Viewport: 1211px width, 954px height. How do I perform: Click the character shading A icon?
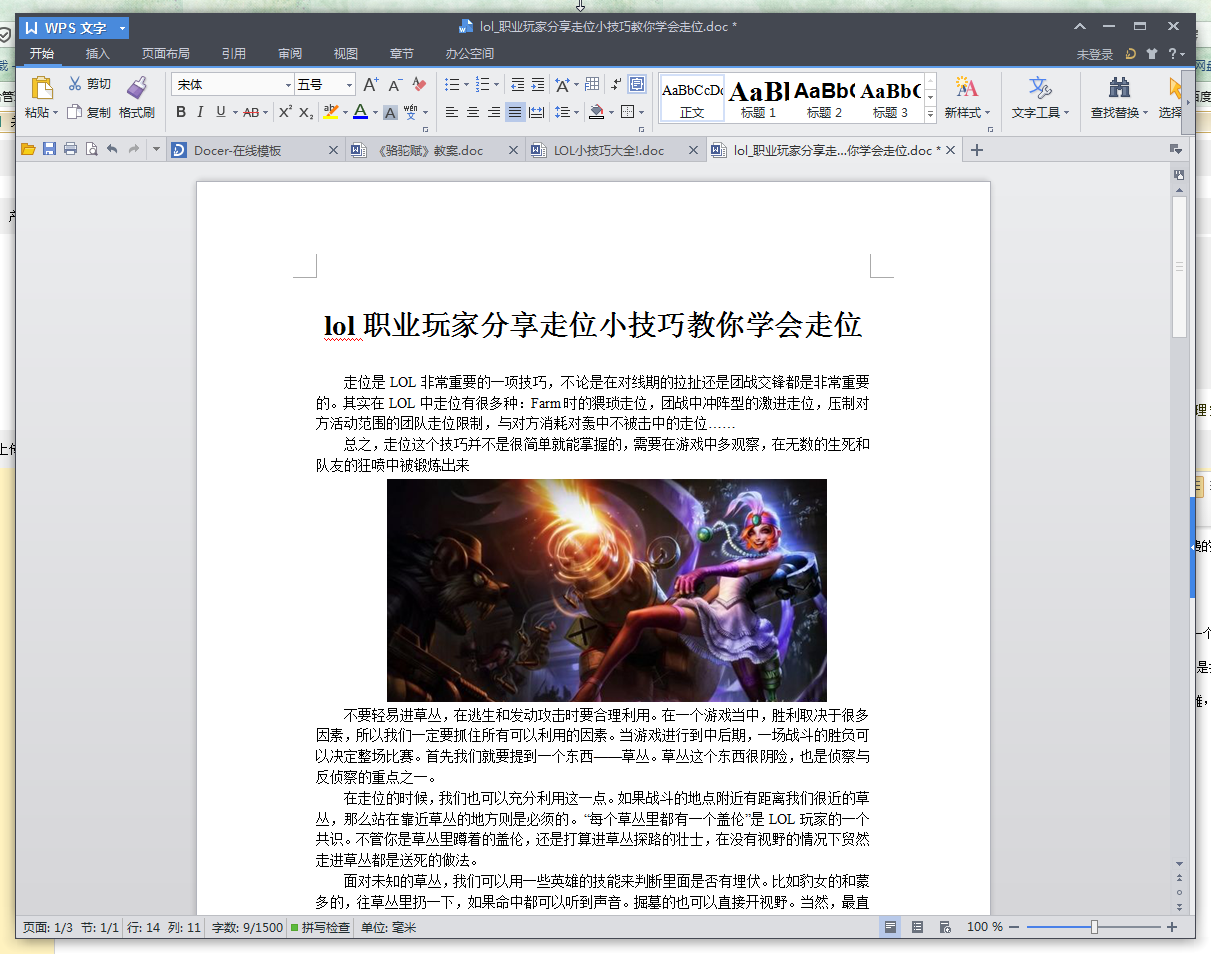click(391, 112)
